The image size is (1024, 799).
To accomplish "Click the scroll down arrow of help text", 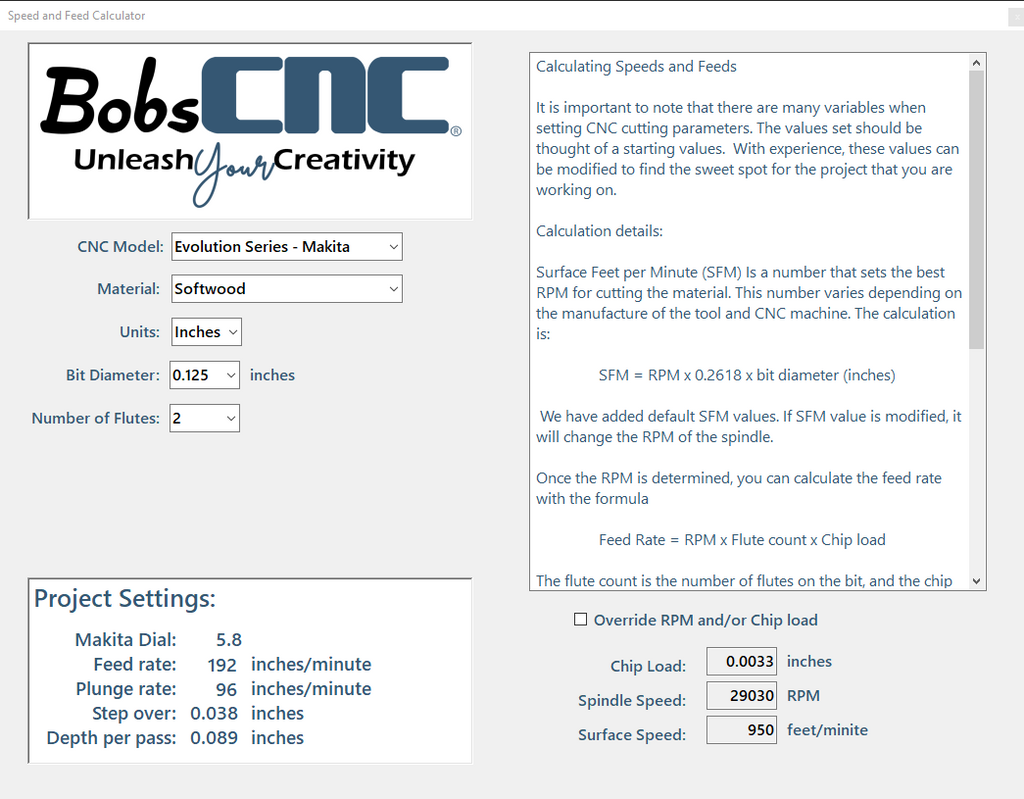I will point(976,581).
